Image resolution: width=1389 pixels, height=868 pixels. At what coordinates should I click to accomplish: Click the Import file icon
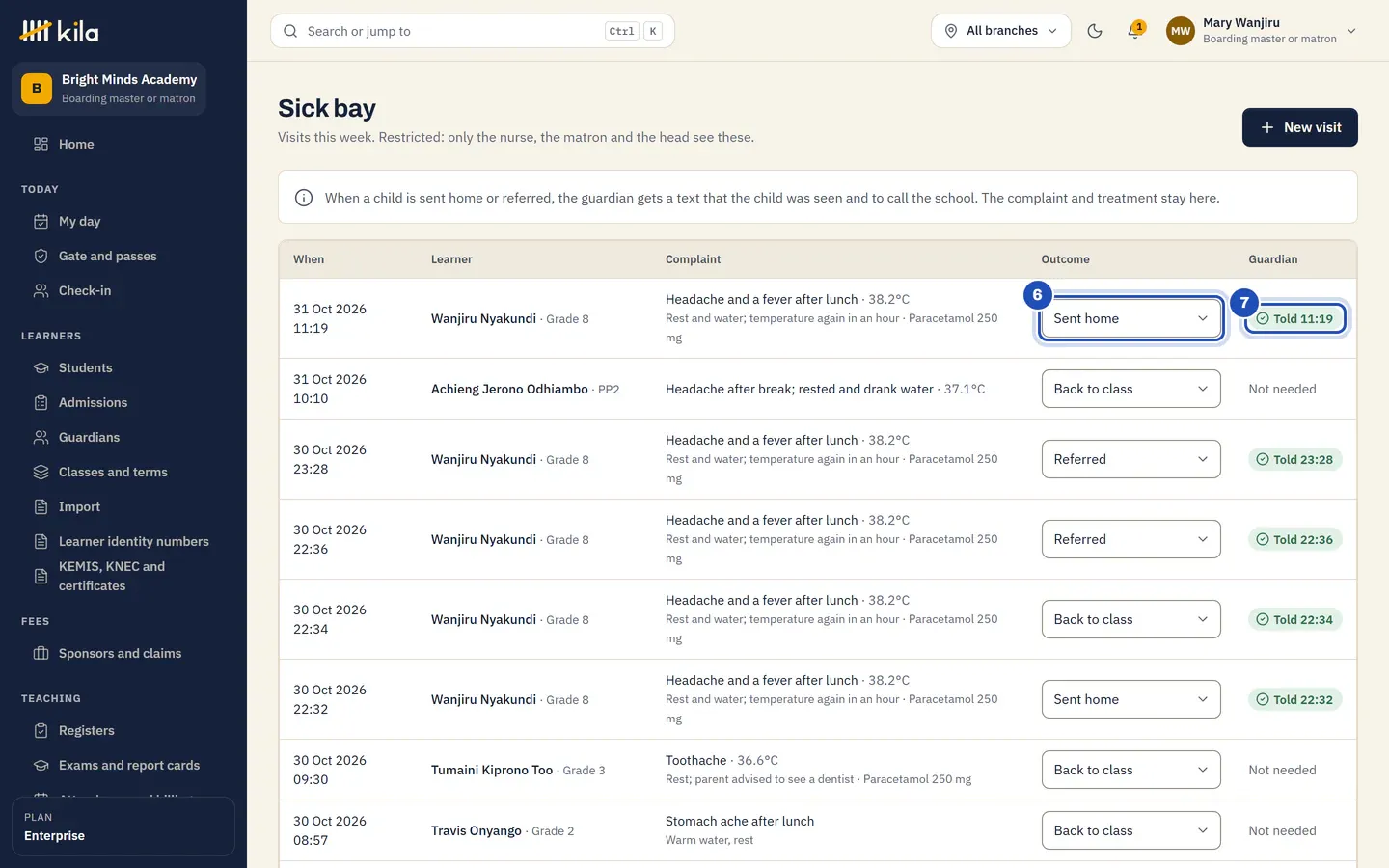[x=41, y=506]
